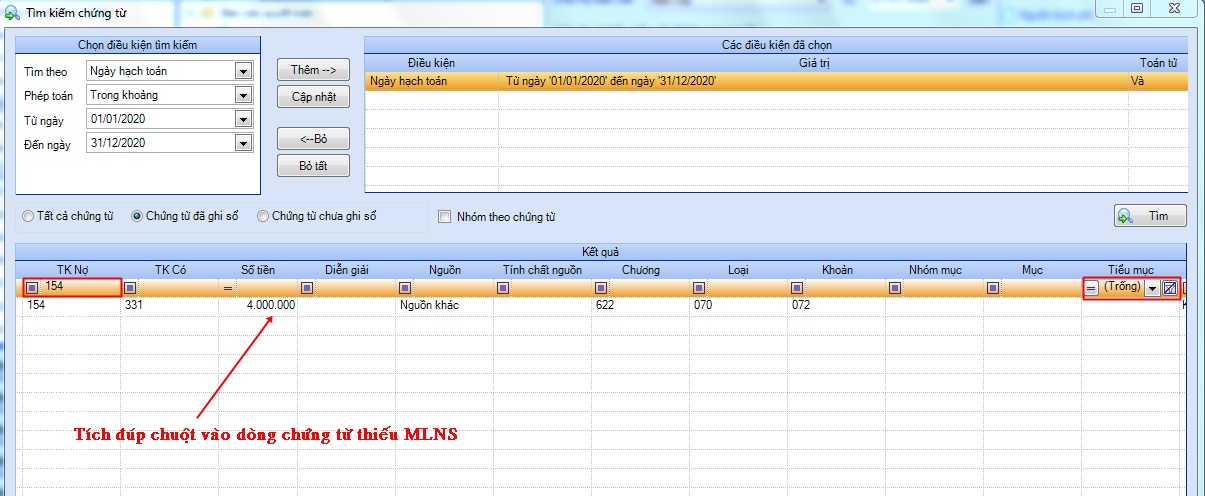Image resolution: width=1205 pixels, height=496 pixels.
Task: Clear the Tiểu mục filter with eraser icon
Action: pyautogui.click(x=1169, y=288)
